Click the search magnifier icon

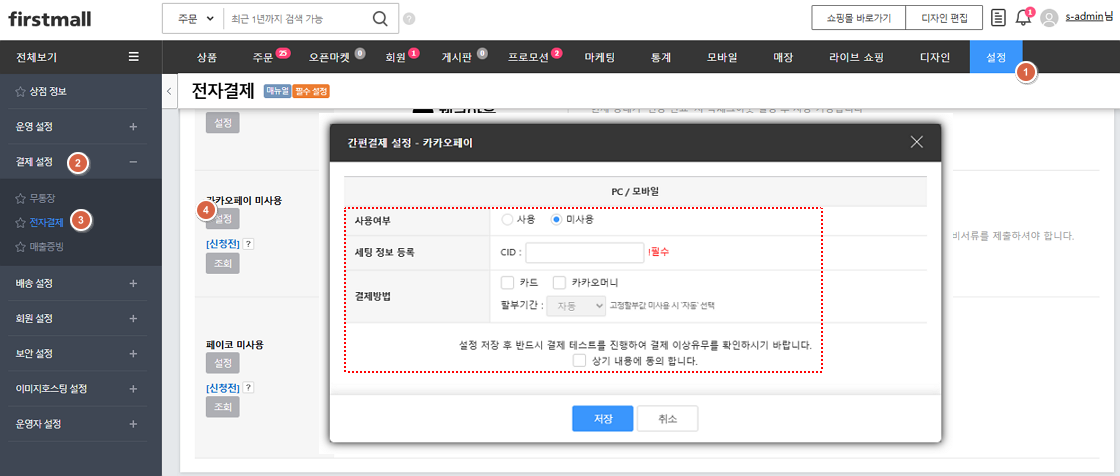pos(381,19)
